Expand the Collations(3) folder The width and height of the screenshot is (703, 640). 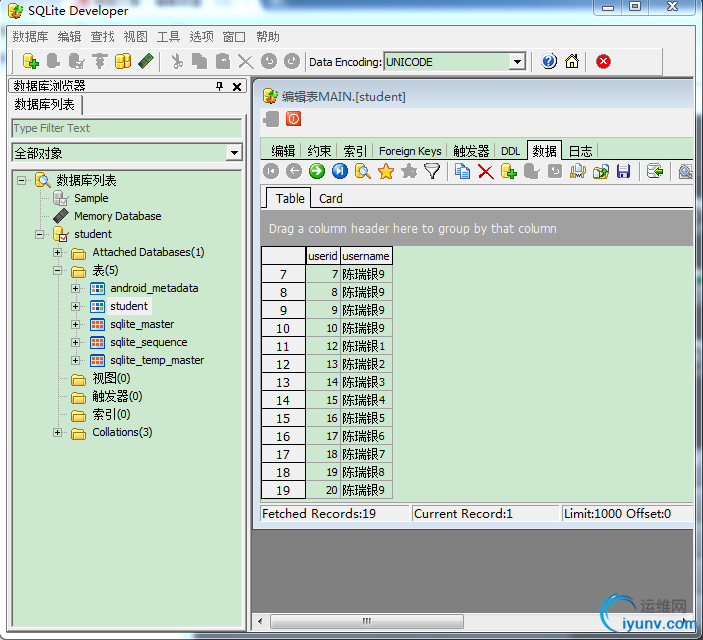(x=57, y=432)
